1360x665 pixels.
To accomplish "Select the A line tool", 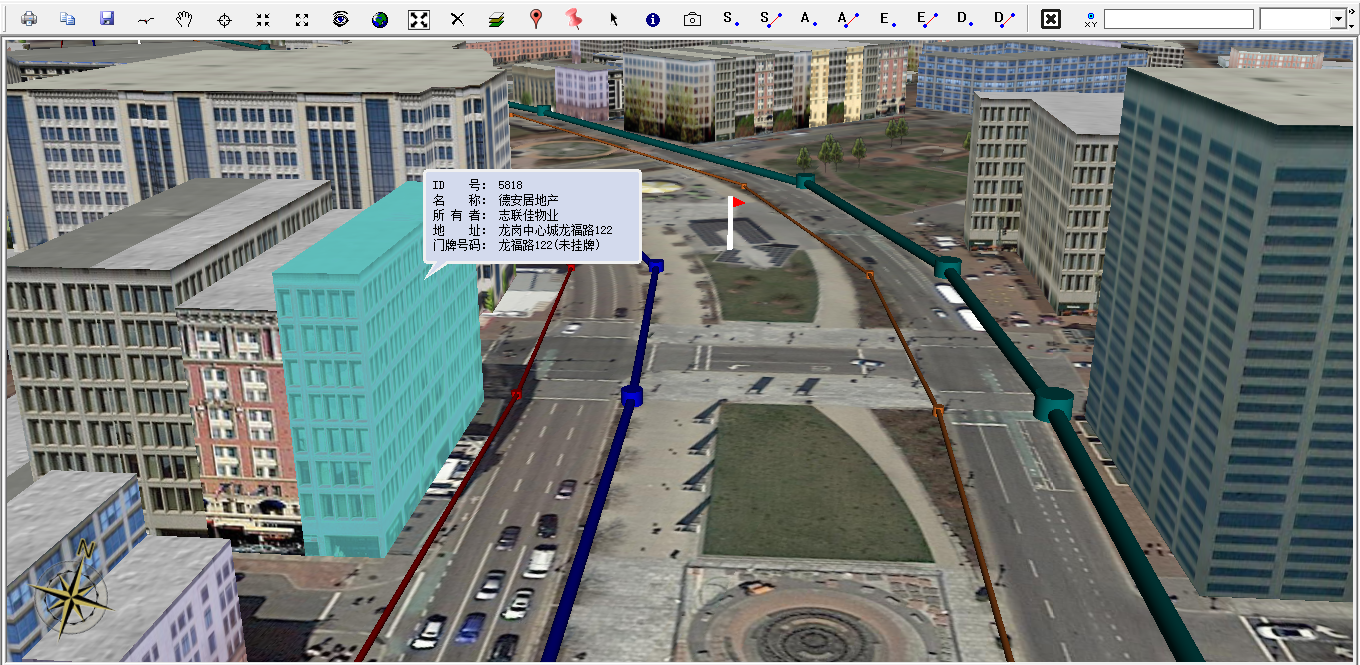I will coord(848,19).
